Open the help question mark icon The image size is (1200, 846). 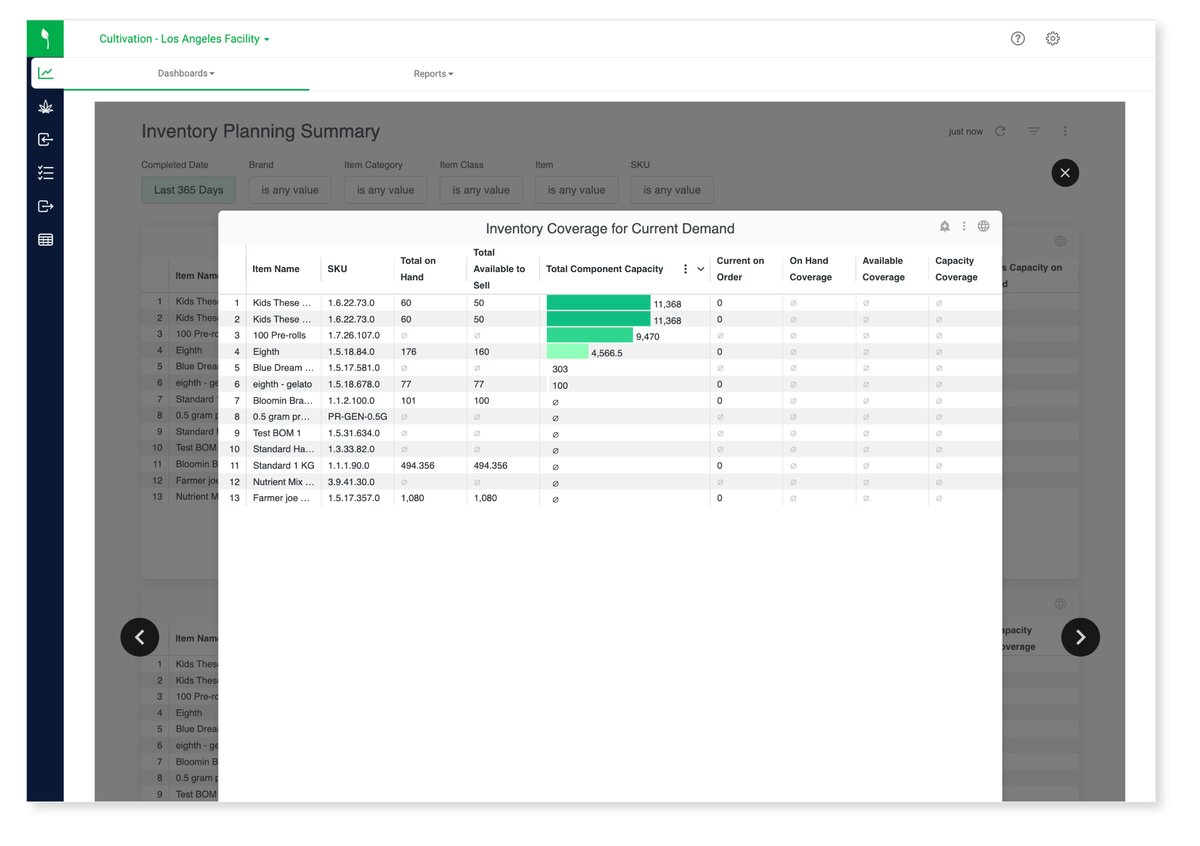coord(1017,38)
